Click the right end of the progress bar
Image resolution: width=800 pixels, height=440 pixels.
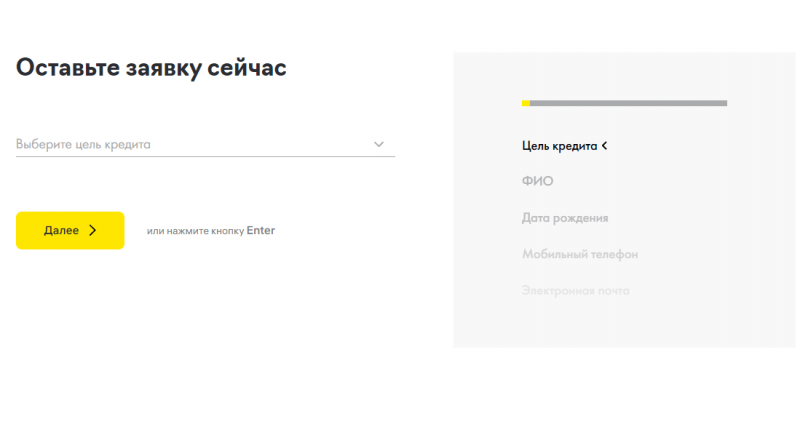pyautogui.click(x=722, y=102)
